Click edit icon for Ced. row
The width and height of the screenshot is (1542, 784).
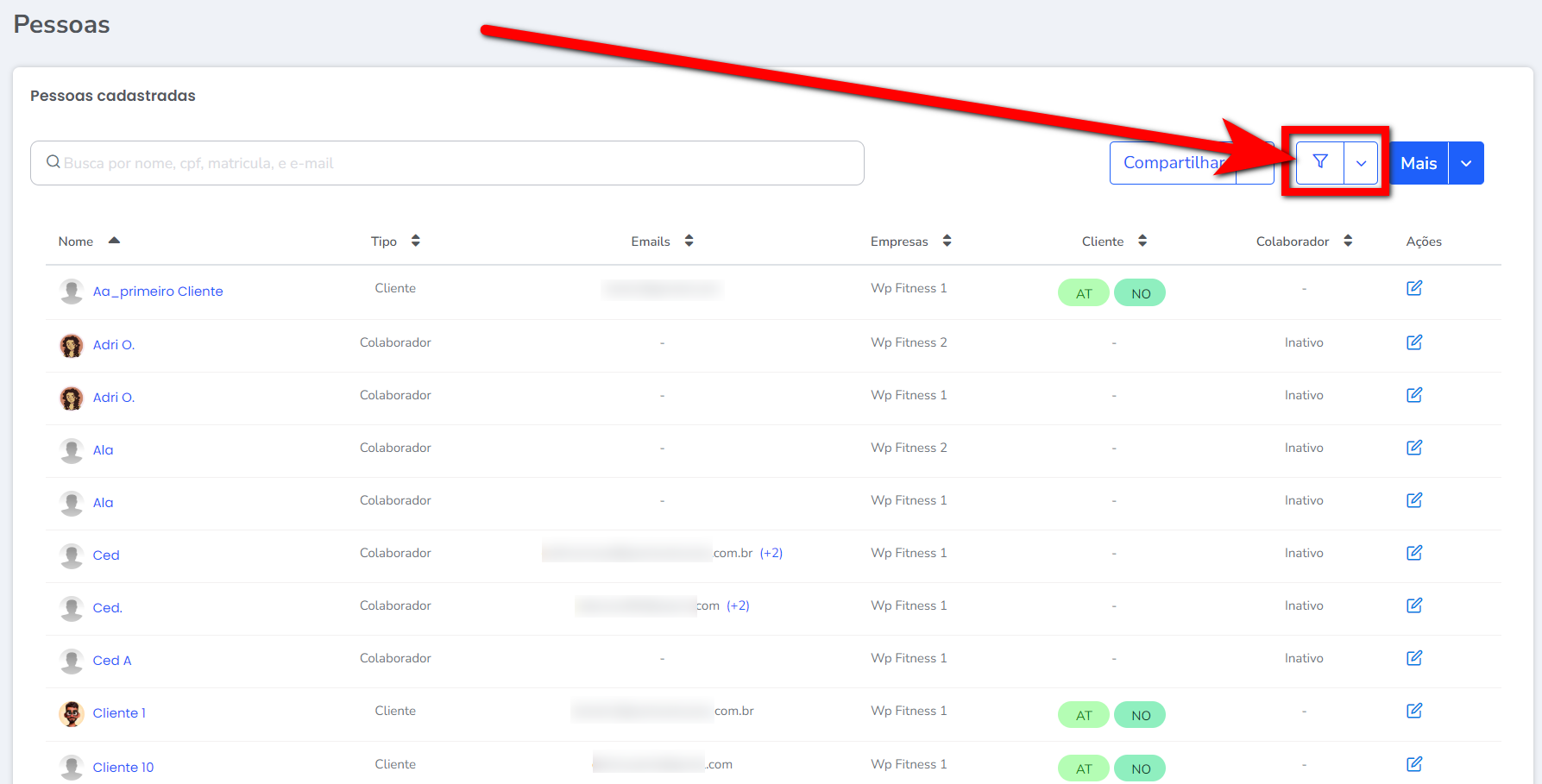pyautogui.click(x=1414, y=605)
